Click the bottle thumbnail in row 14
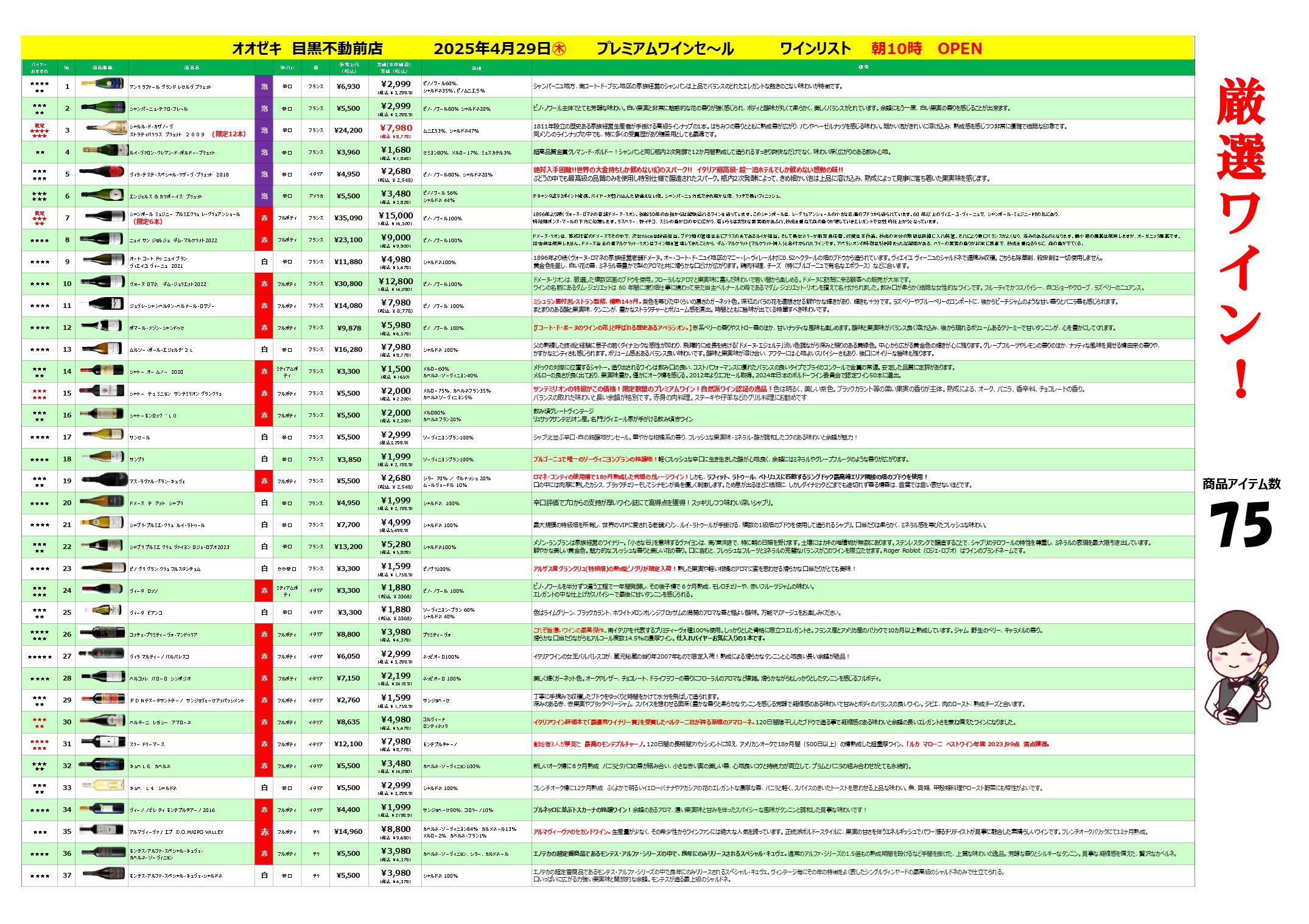 (102, 371)
